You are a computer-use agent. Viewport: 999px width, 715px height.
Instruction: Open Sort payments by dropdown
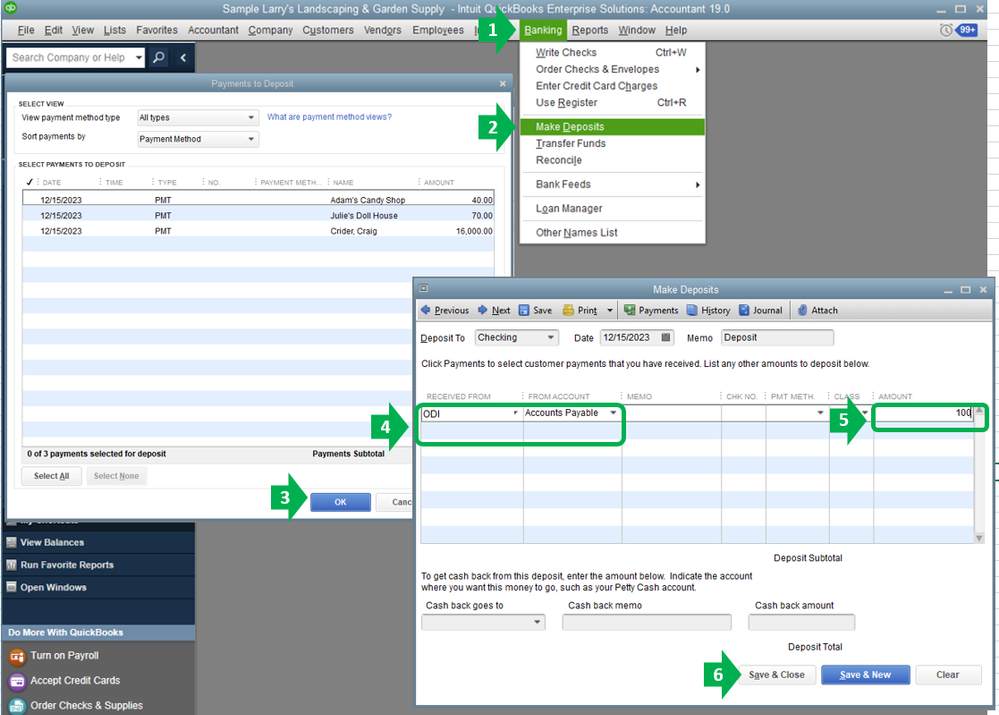click(198, 139)
